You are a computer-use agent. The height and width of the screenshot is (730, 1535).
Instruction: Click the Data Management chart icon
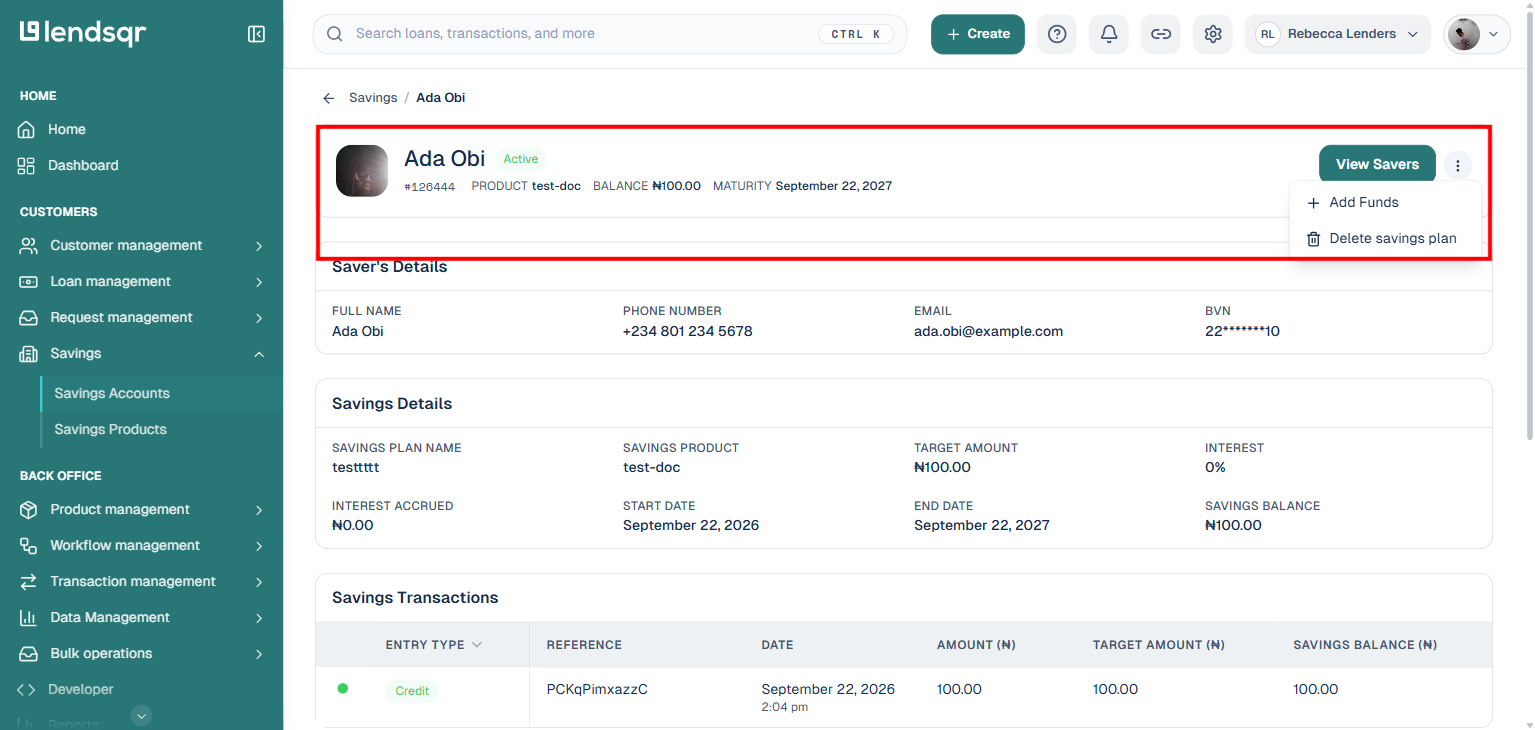pos(29,618)
